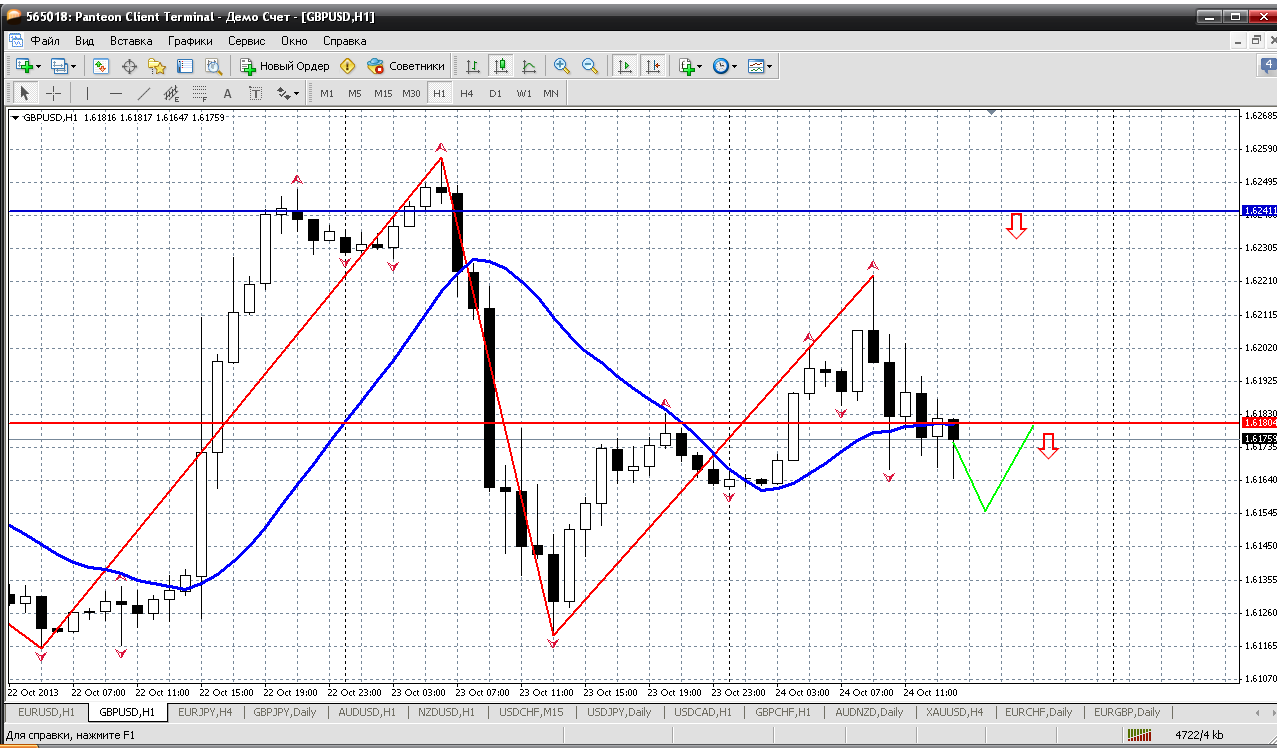Toggle chart auto scroll
1288x748 pixels.
click(625, 66)
